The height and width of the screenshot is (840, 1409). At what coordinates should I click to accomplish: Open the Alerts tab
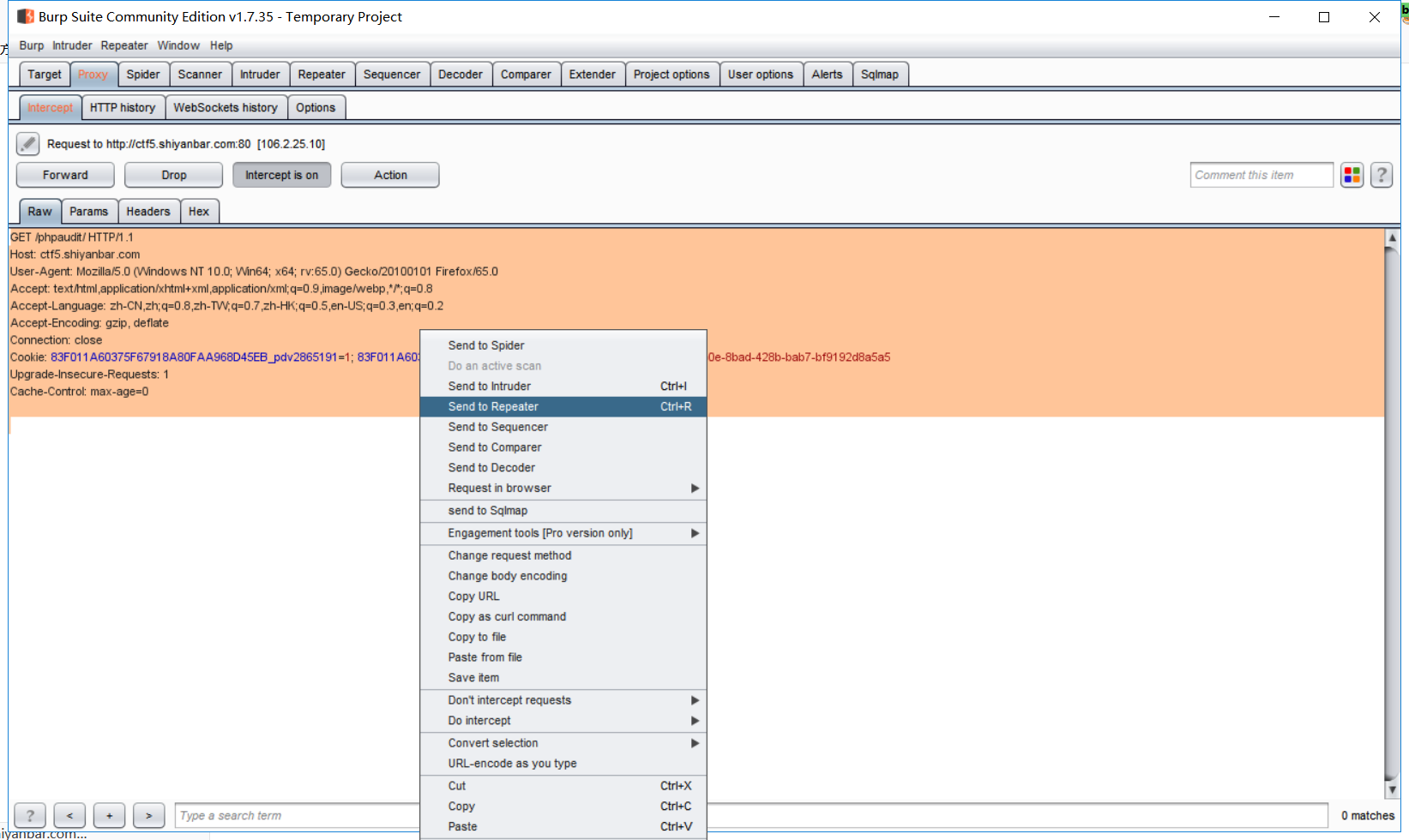828,75
